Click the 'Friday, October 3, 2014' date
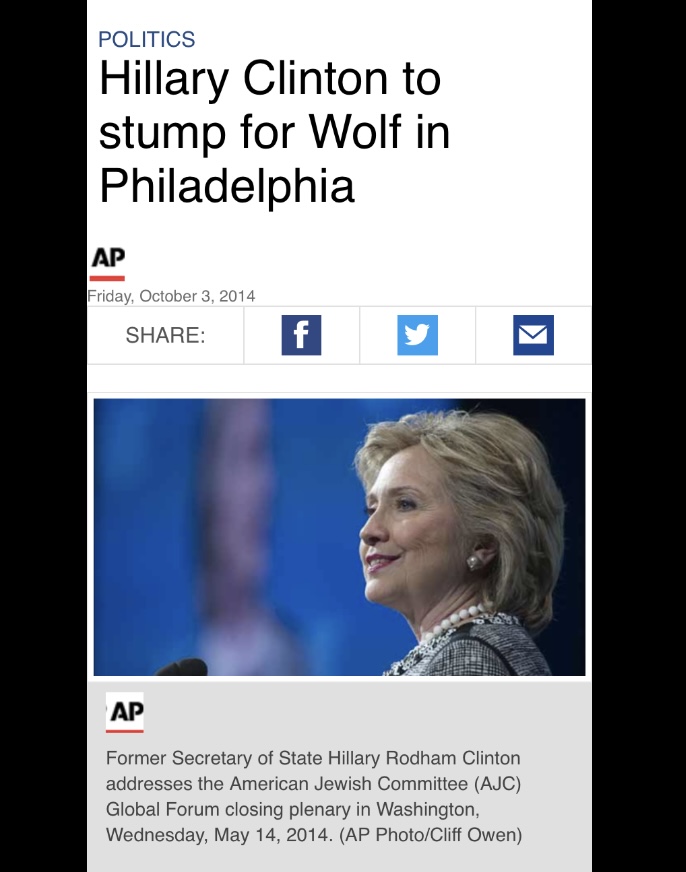Screen dimensions: 686x872 point(171,296)
